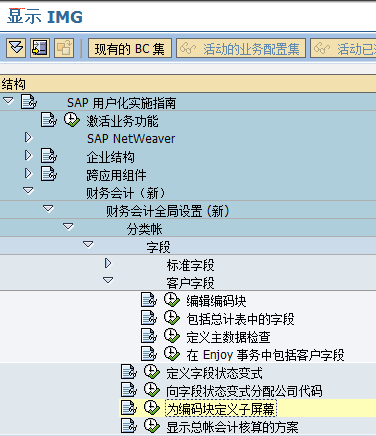
Task: Select 定义主数据检查 entry text
Action: coord(228,337)
